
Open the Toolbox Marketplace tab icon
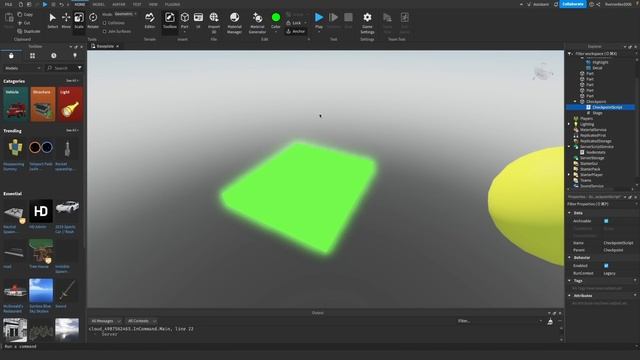click(11, 56)
